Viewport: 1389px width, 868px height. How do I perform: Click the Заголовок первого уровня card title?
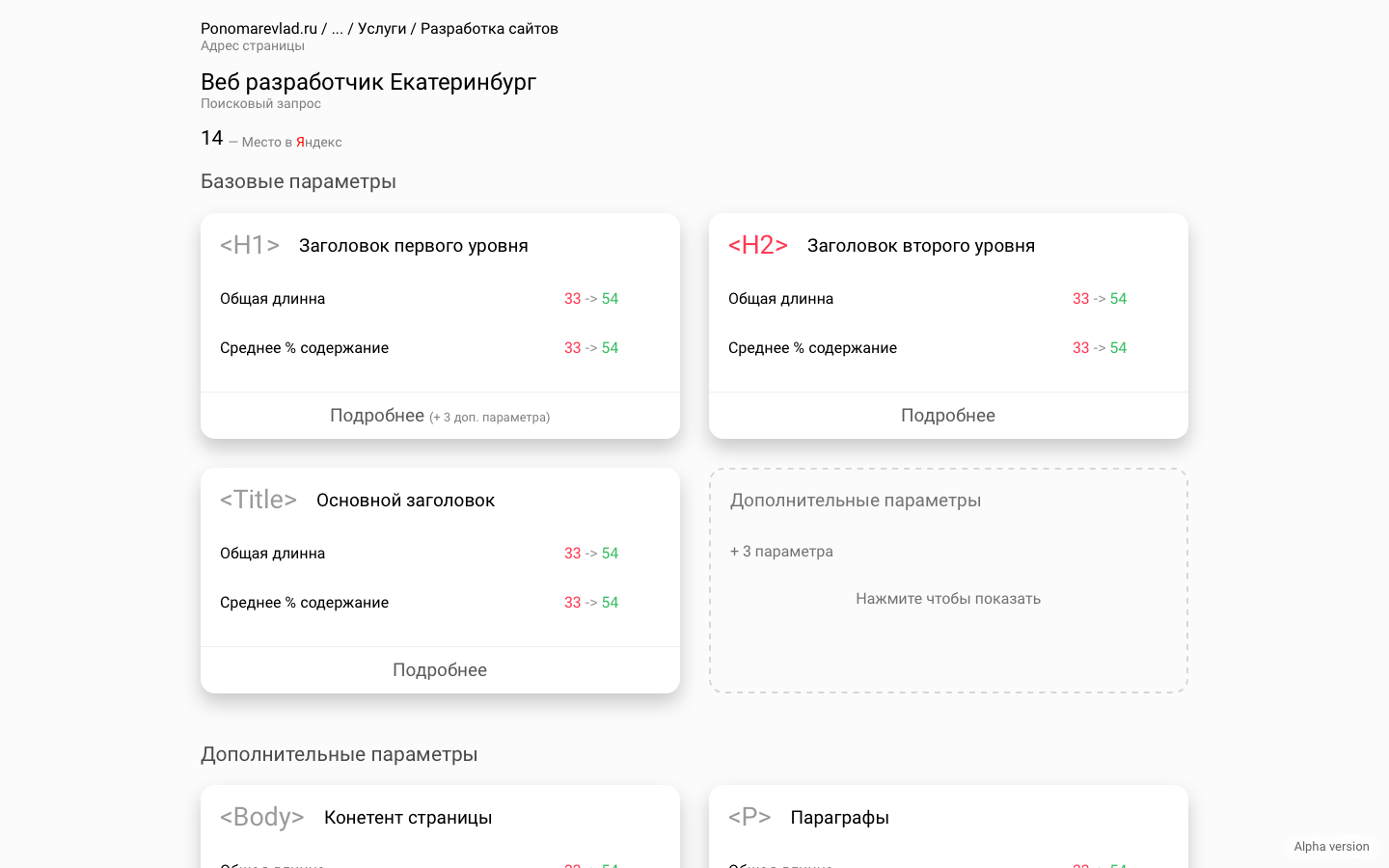(413, 246)
